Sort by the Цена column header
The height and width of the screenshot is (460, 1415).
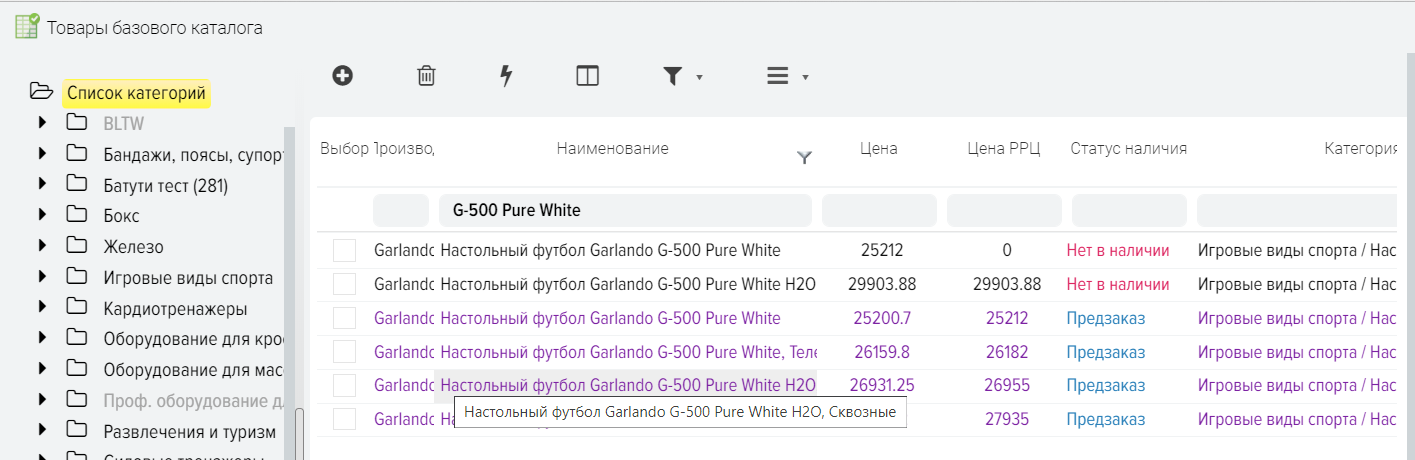879,148
